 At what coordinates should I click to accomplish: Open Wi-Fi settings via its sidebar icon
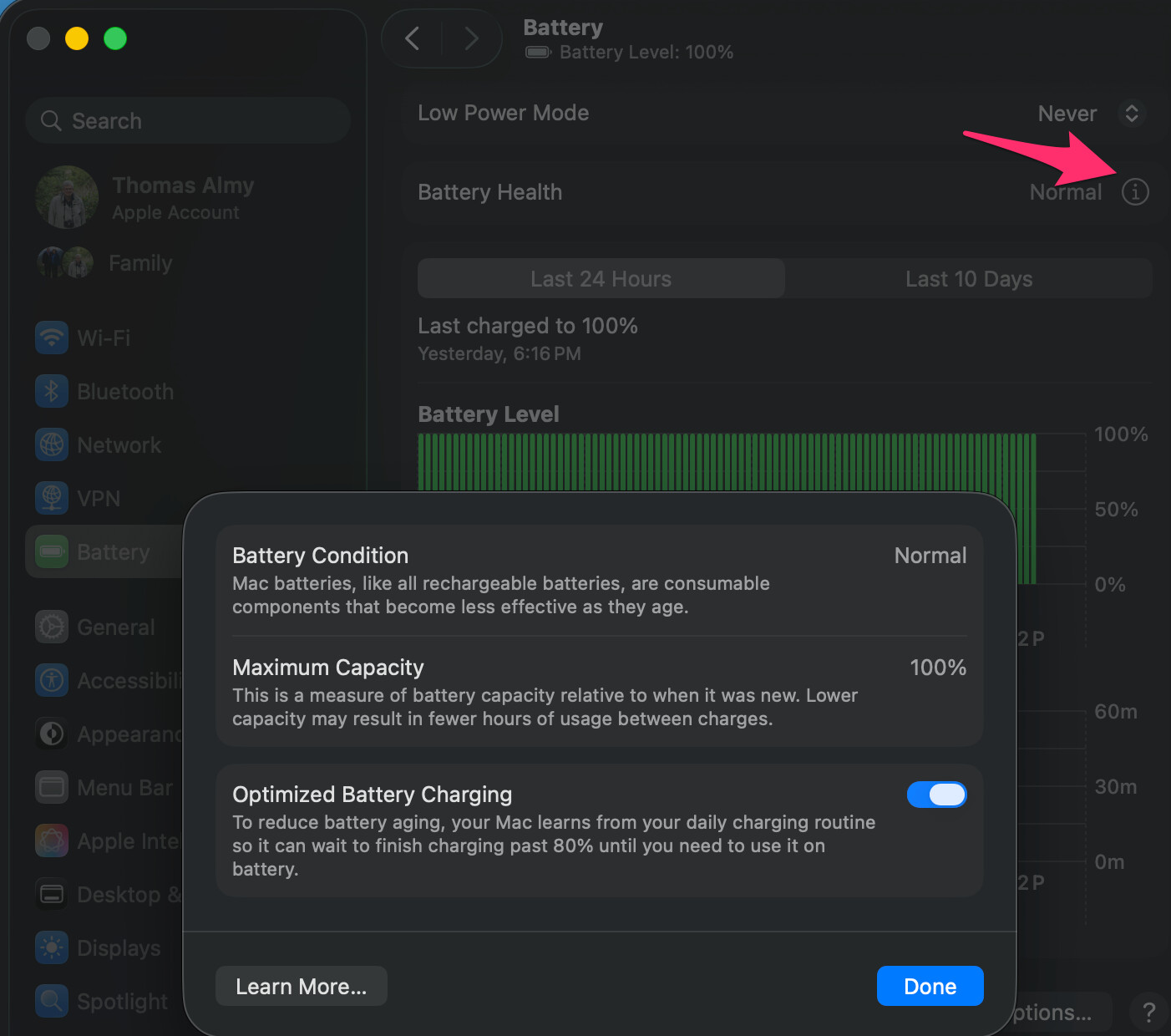52,338
